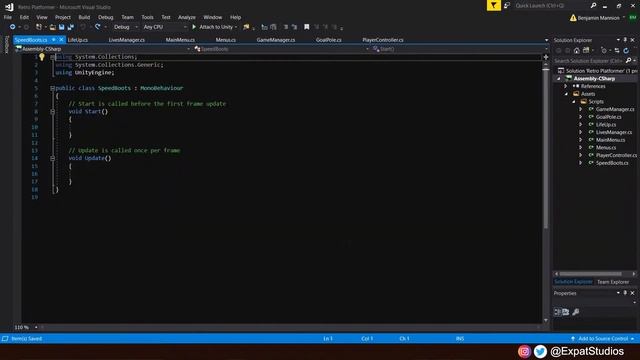The width and height of the screenshot is (640, 360).
Task: Open the Build menu
Action: (84, 17)
